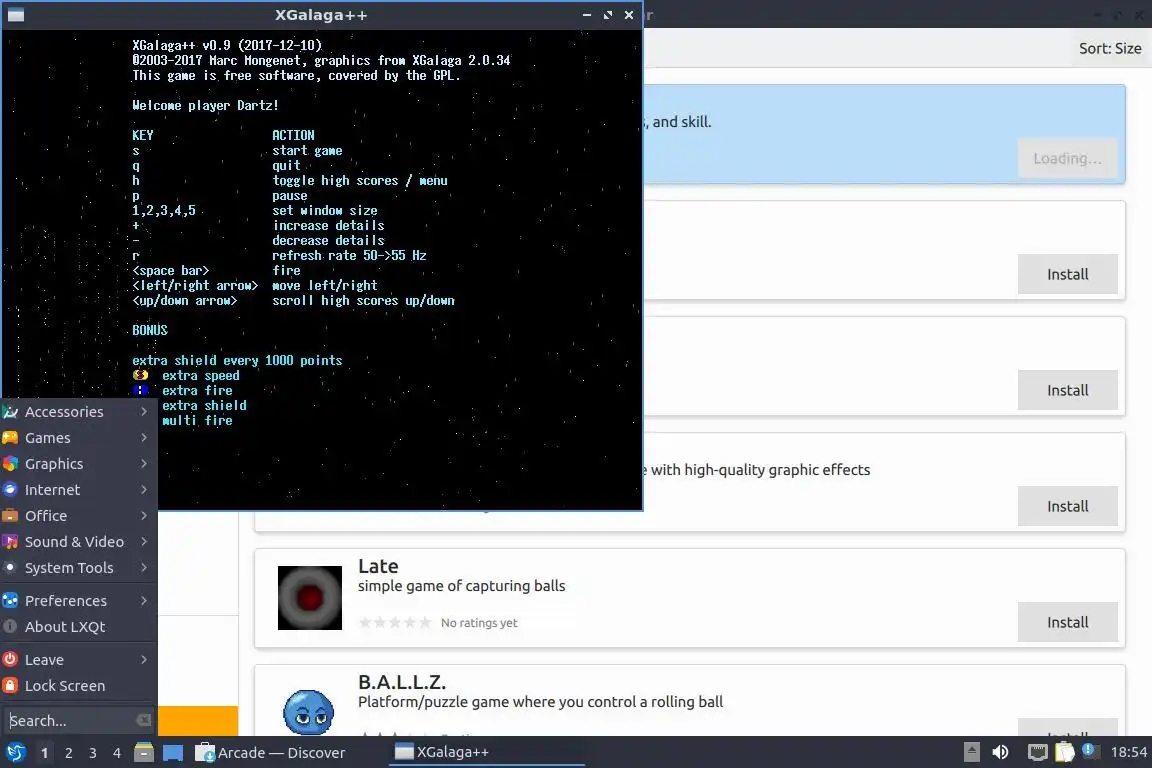Click the Late game thumbnail
1152x768 pixels.
[309, 597]
